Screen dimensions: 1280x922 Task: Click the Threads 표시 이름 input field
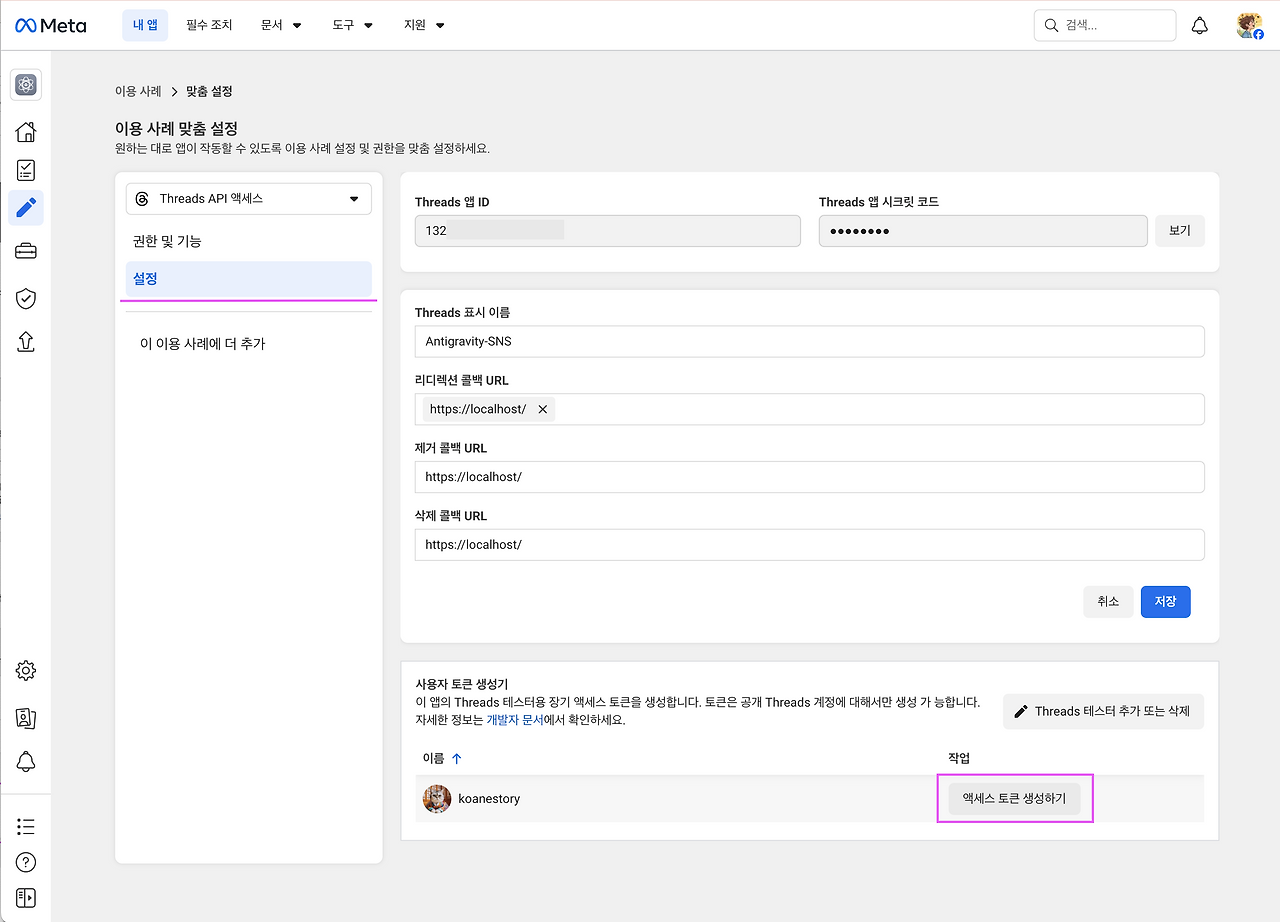coord(809,341)
